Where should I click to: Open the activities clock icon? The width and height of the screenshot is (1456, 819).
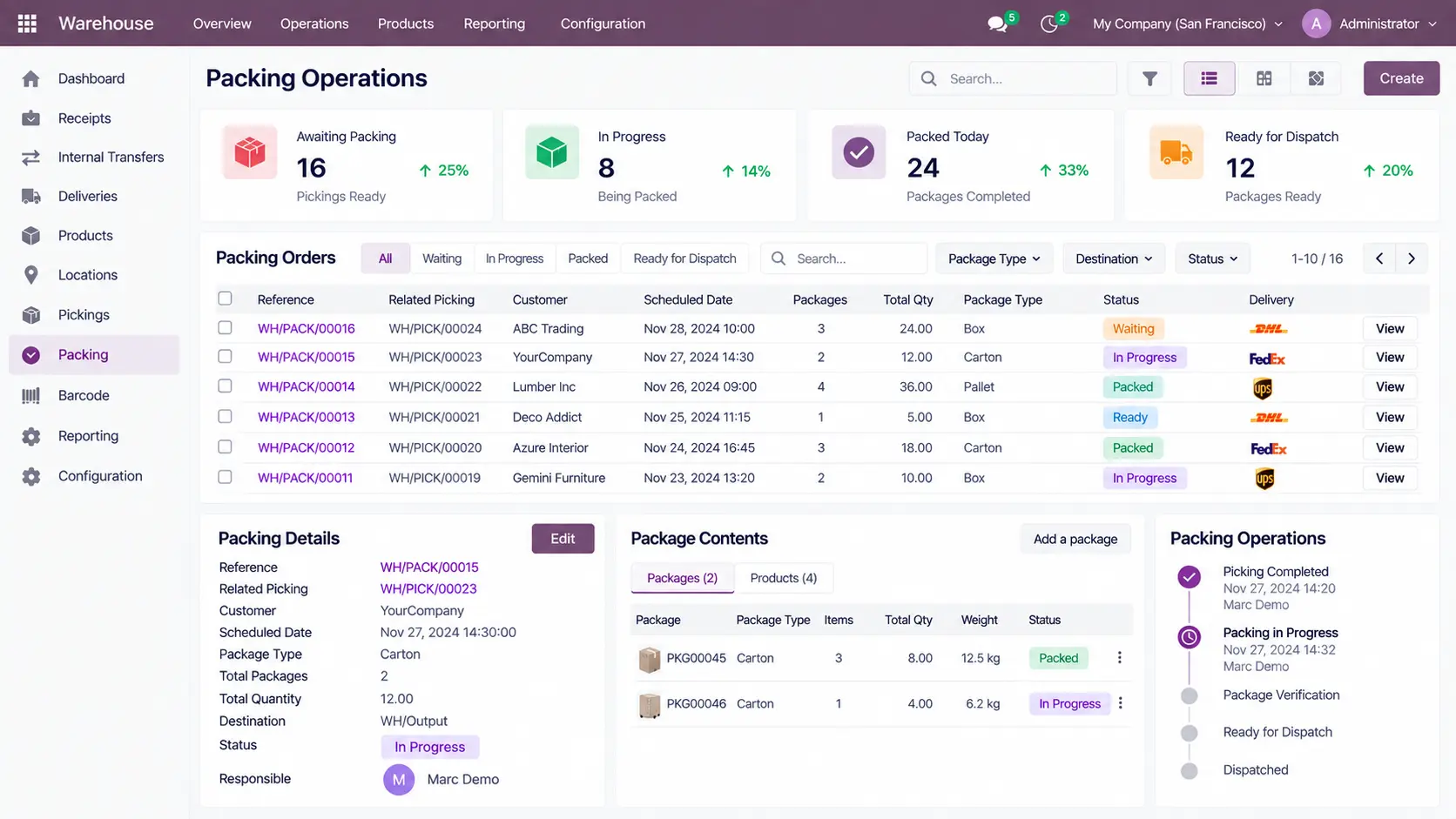pos(1049,24)
